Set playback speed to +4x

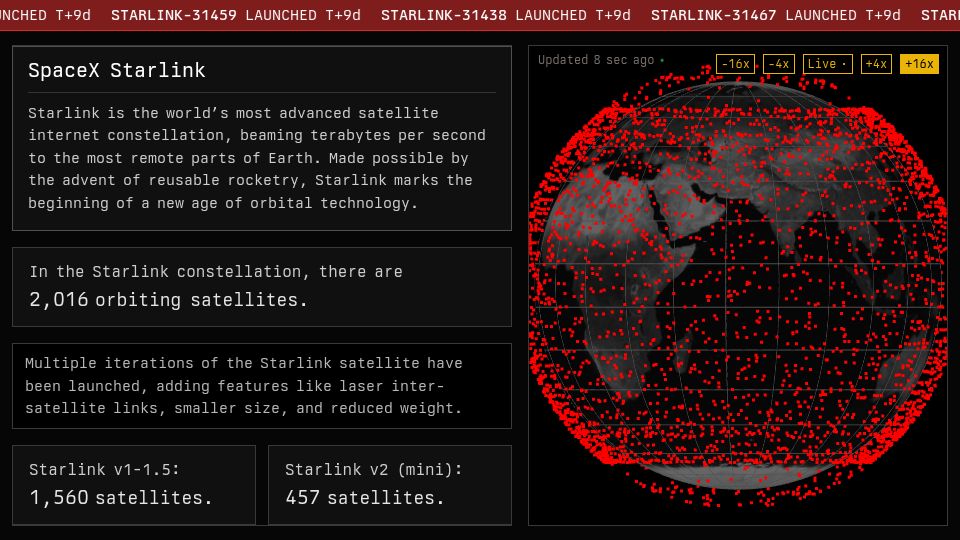coord(876,64)
